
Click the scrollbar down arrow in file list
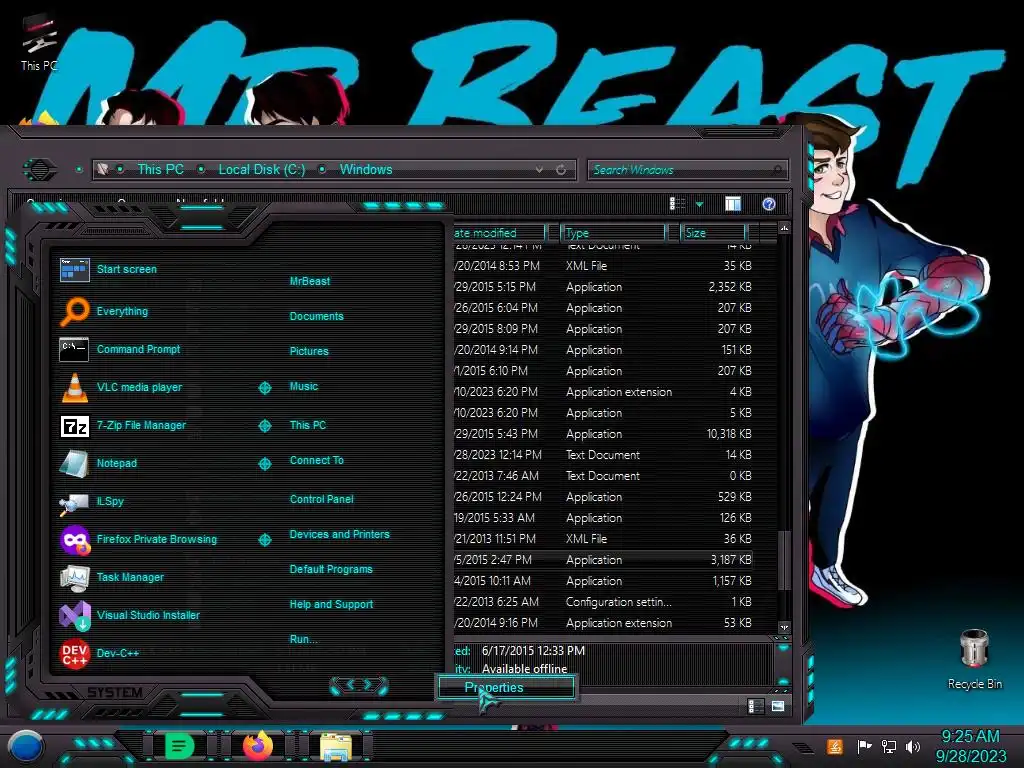pos(784,627)
